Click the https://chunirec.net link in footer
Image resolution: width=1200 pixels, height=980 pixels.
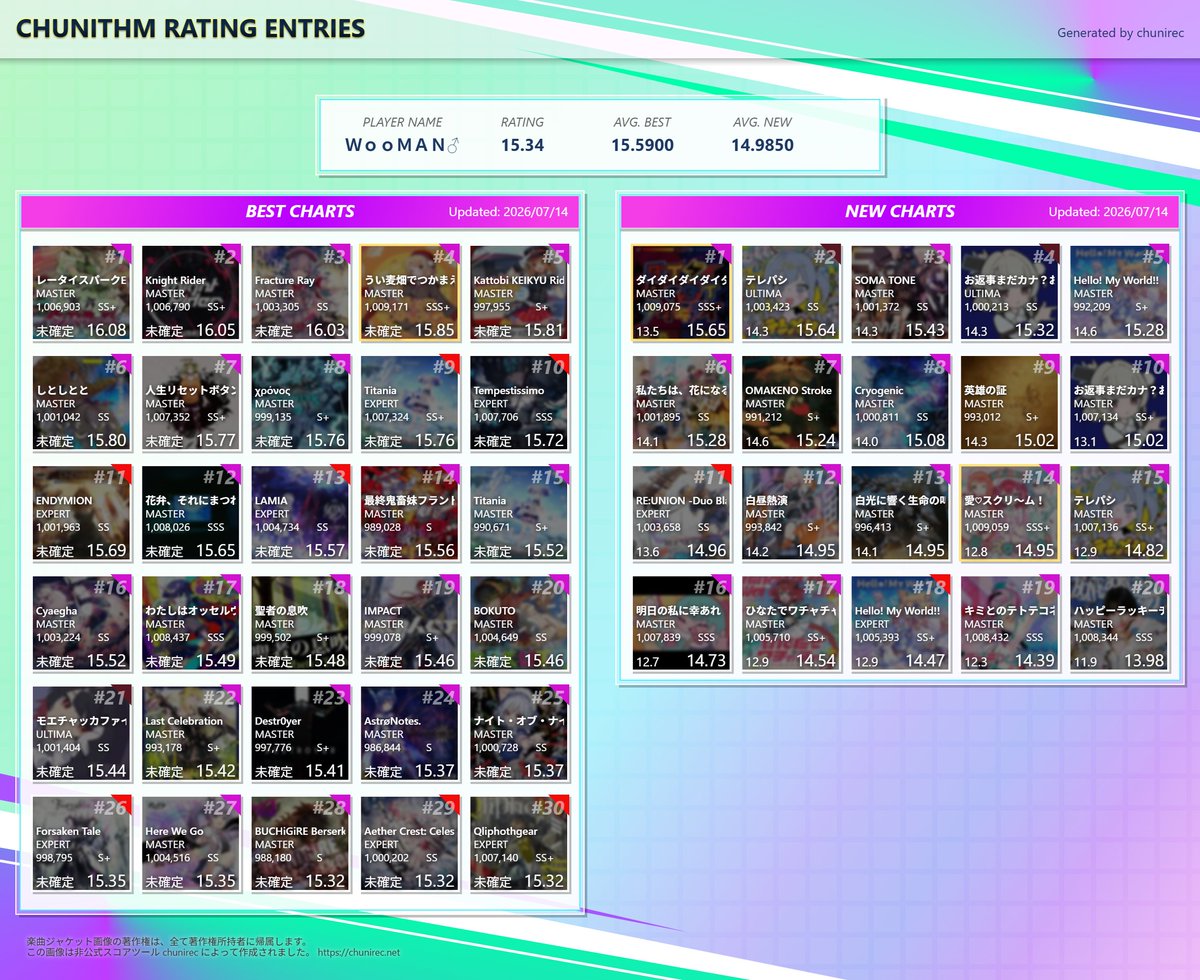click(359, 953)
